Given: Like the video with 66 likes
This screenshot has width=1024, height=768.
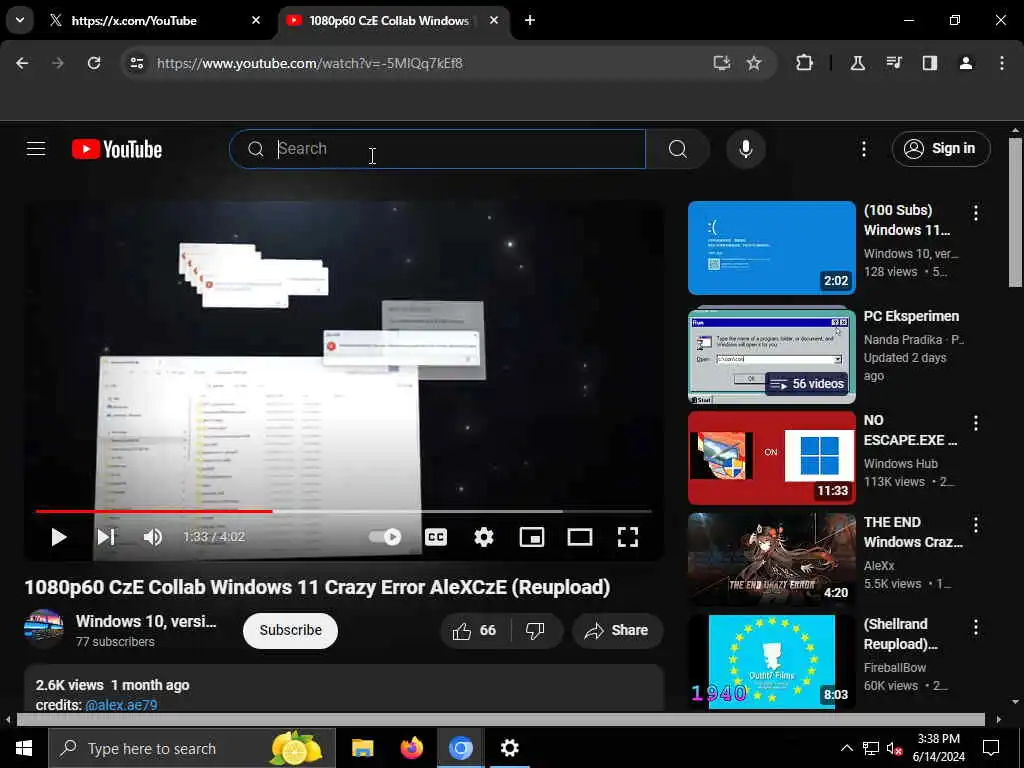Looking at the screenshot, I should pos(475,631).
